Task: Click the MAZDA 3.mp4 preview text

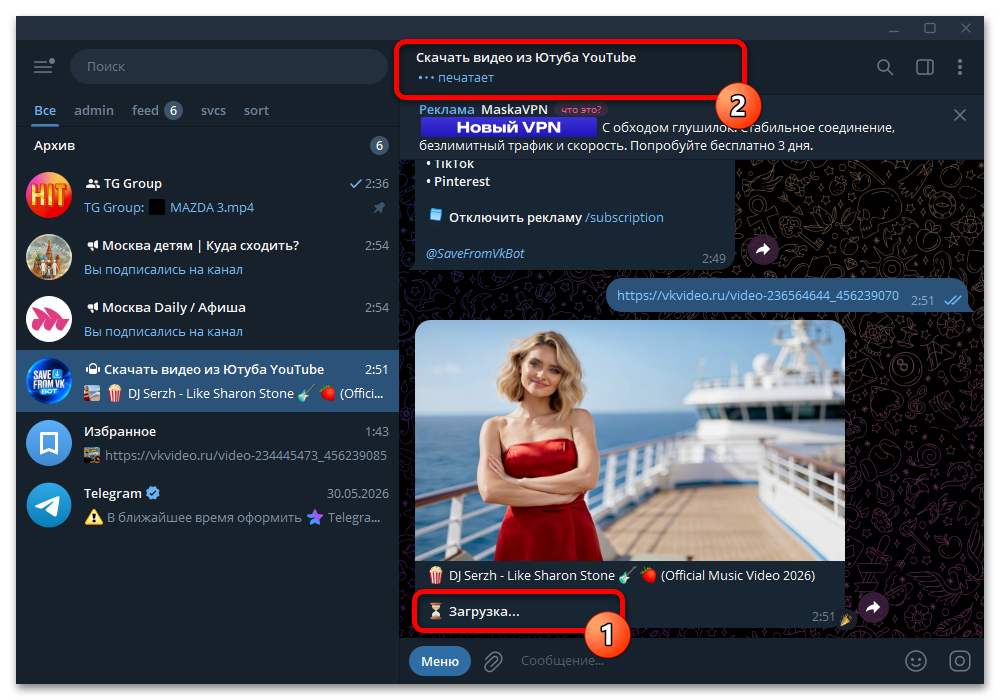Action: (x=212, y=208)
